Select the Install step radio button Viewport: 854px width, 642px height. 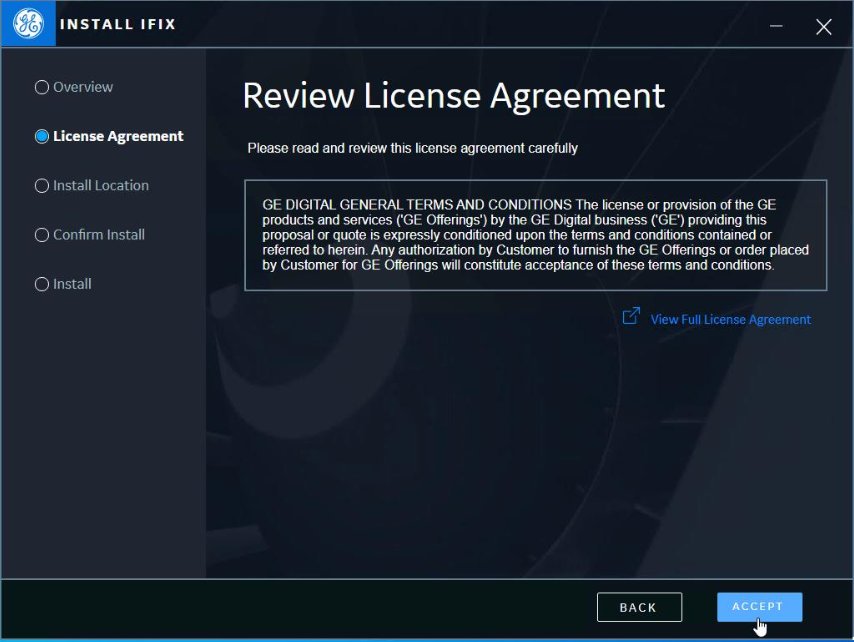tap(42, 284)
